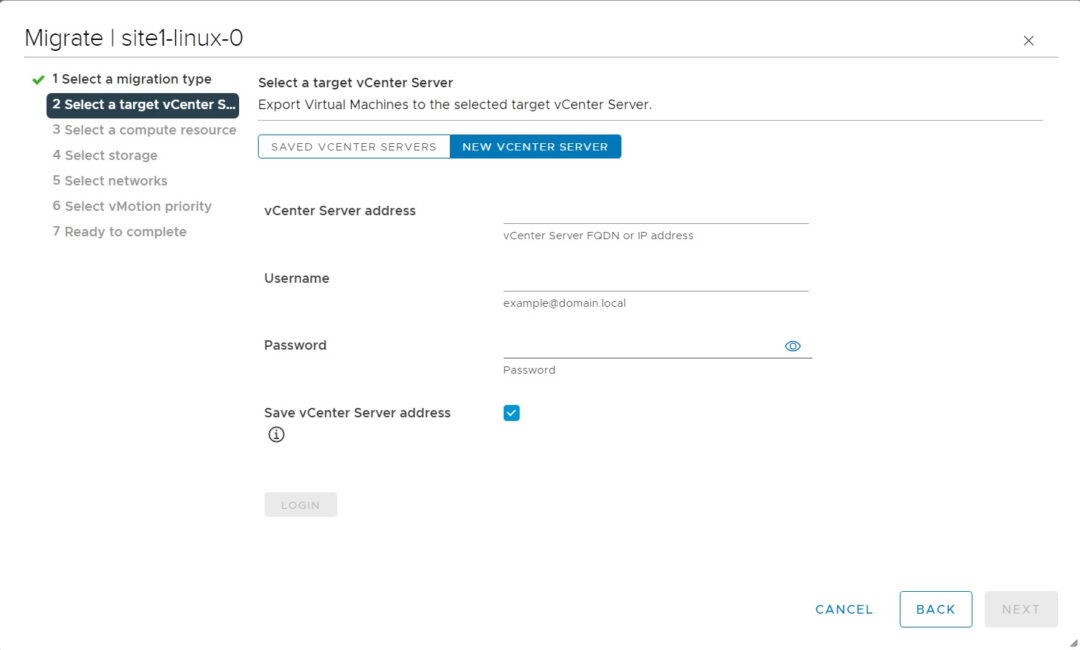Navigate to step 5 Select networks
This screenshot has width=1080, height=650.
pyautogui.click(x=110, y=180)
